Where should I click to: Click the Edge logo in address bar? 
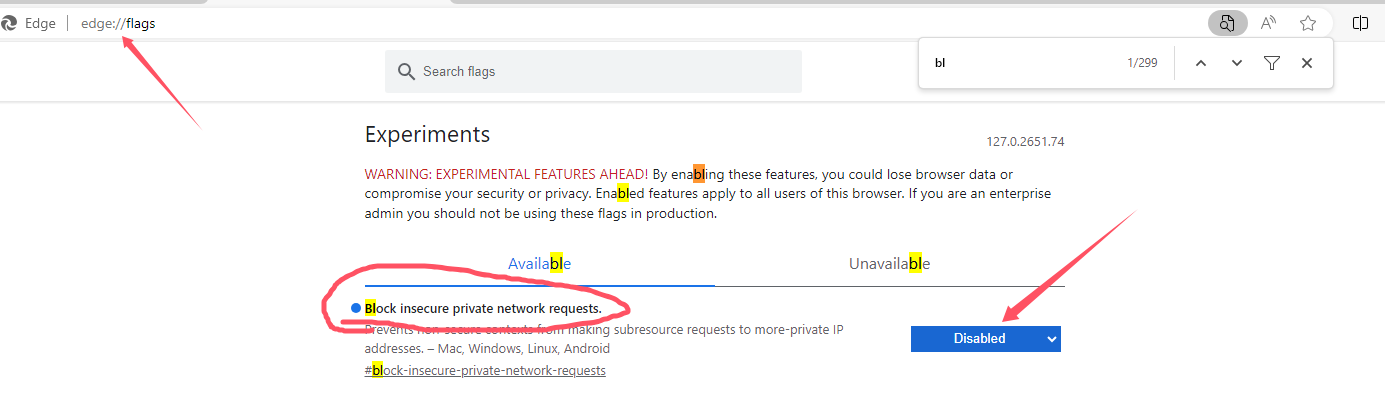pos(9,23)
